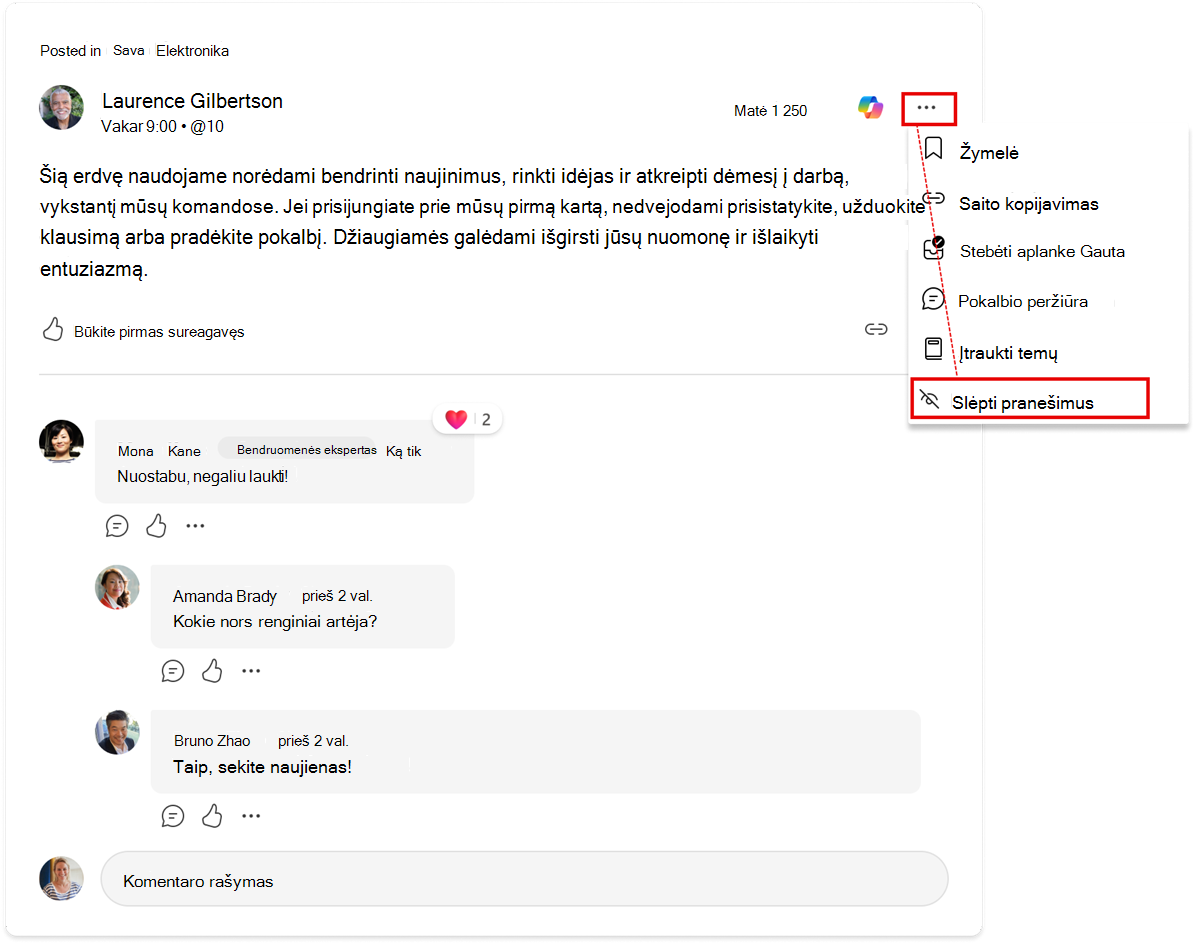Reply icon under Amanda Brady's comment

(173, 671)
